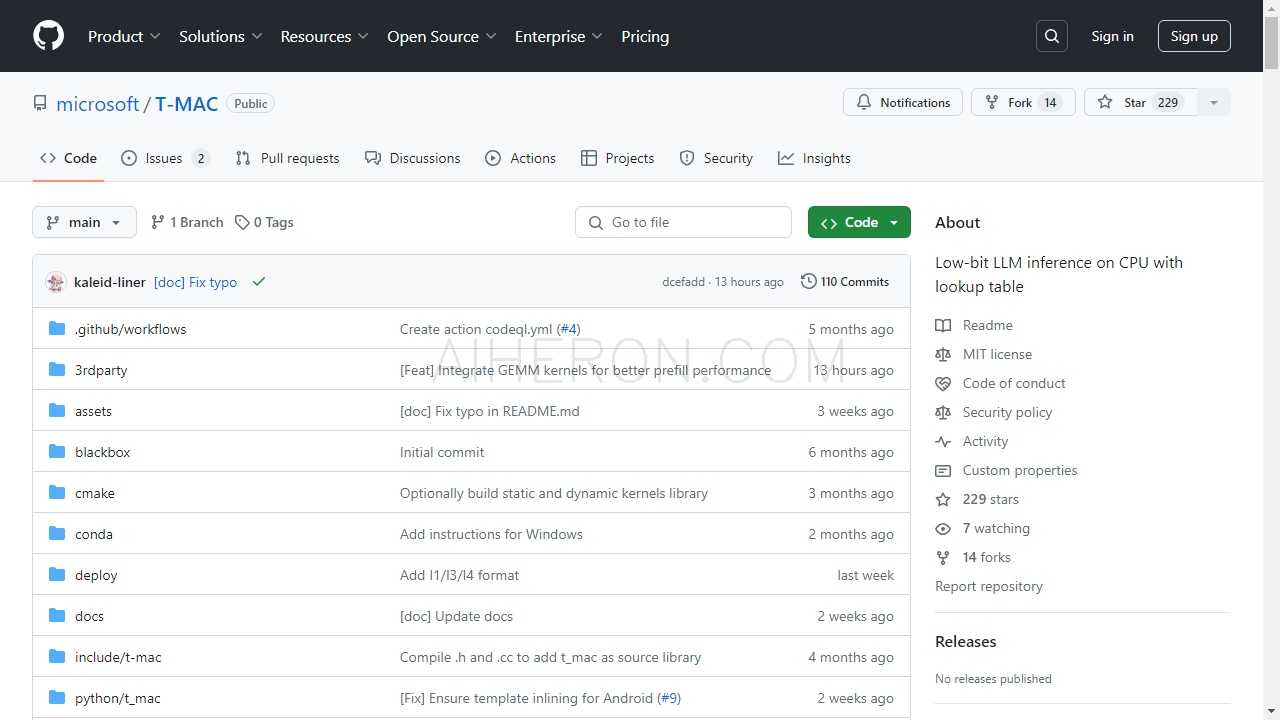This screenshot has height=720, width=1280.
Task: Open the Product dropdown menu
Action: (124, 36)
